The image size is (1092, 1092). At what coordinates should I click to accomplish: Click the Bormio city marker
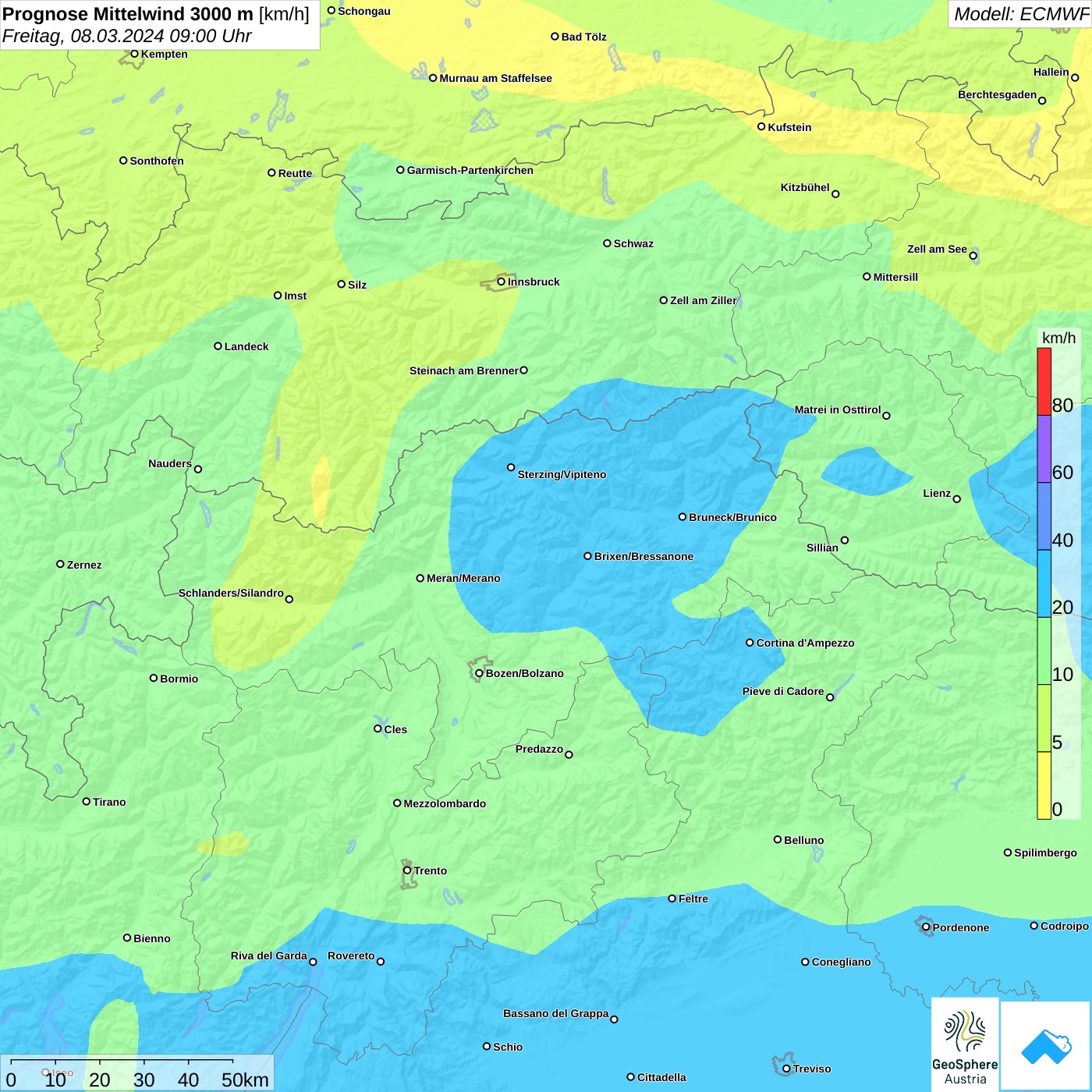pos(154,678)
